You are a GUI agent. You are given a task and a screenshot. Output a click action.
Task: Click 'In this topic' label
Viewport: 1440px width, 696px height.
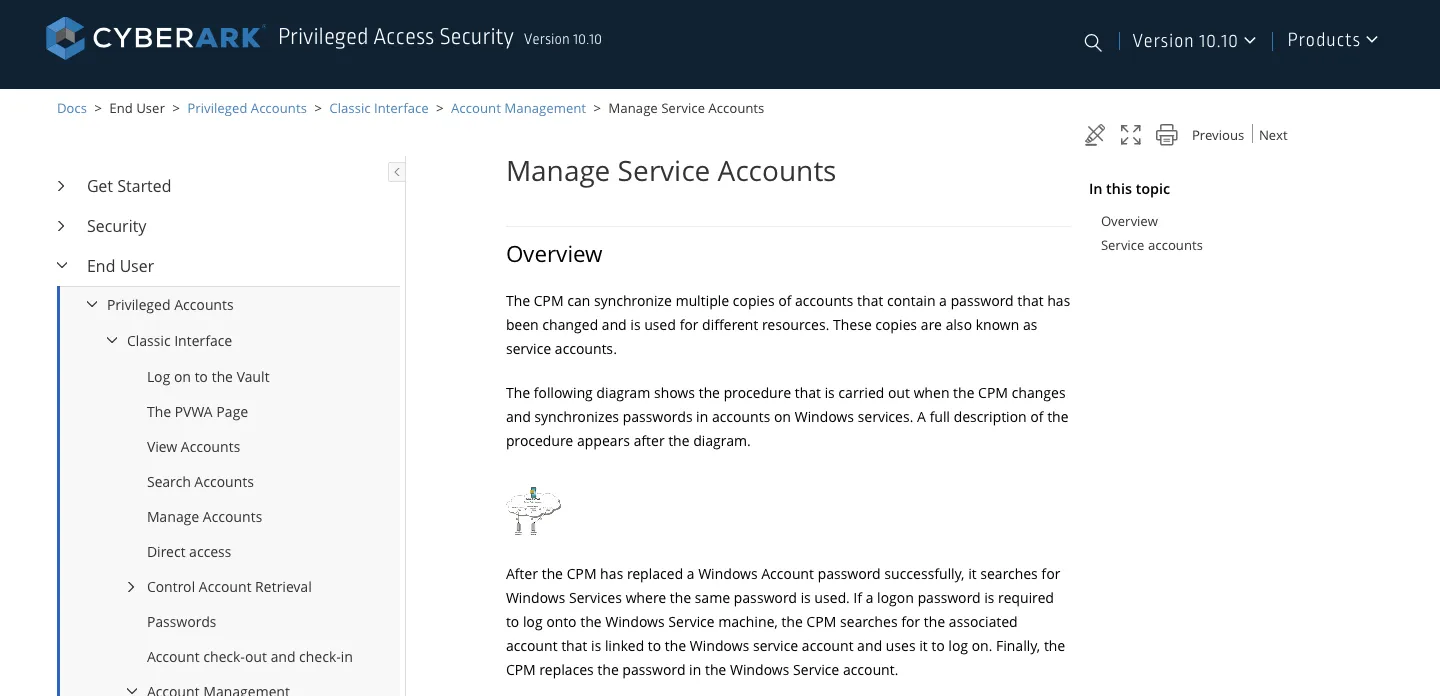[x=1129, y=189]
